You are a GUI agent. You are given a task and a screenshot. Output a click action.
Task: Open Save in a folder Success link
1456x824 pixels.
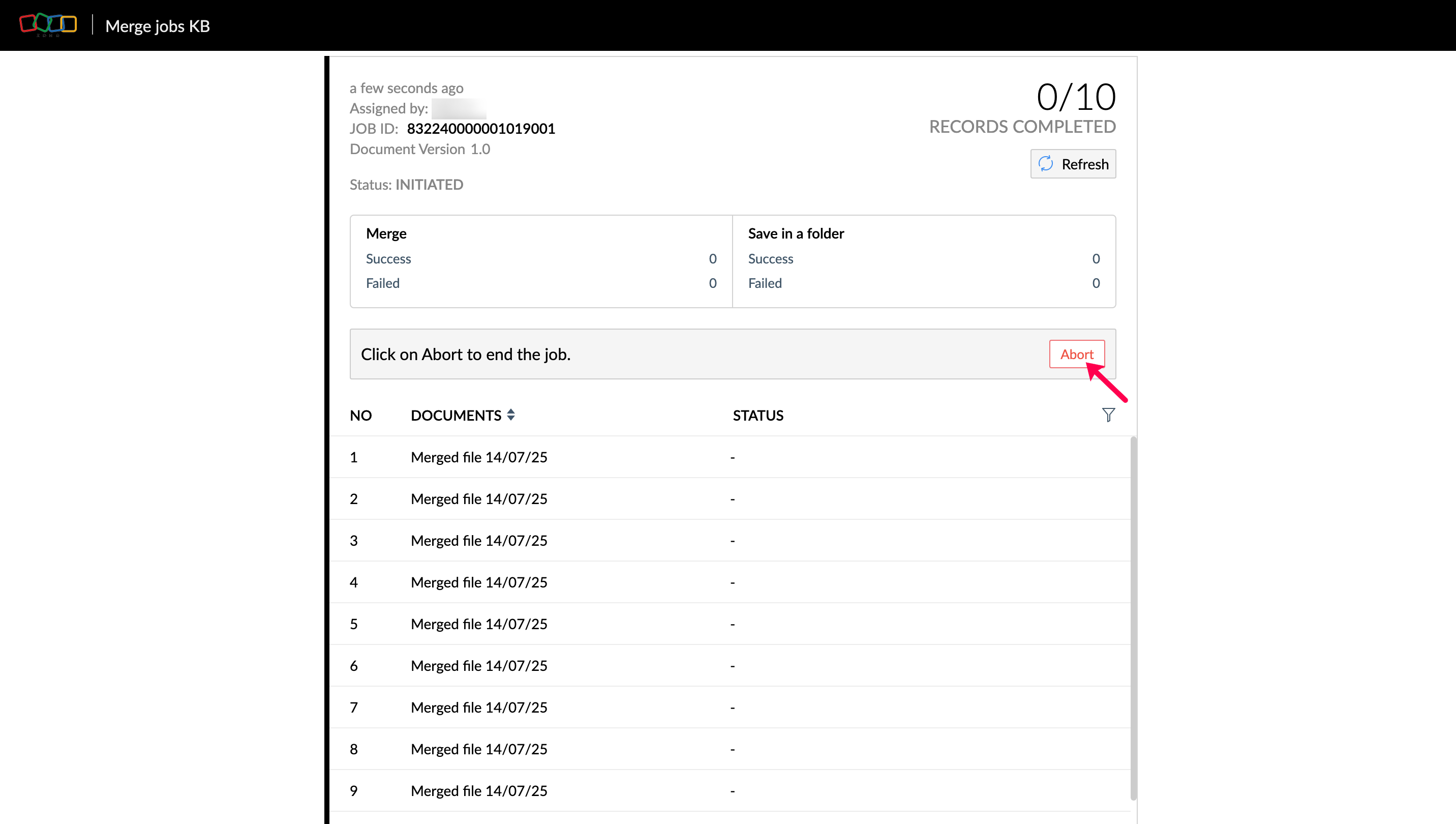(770, 258)
